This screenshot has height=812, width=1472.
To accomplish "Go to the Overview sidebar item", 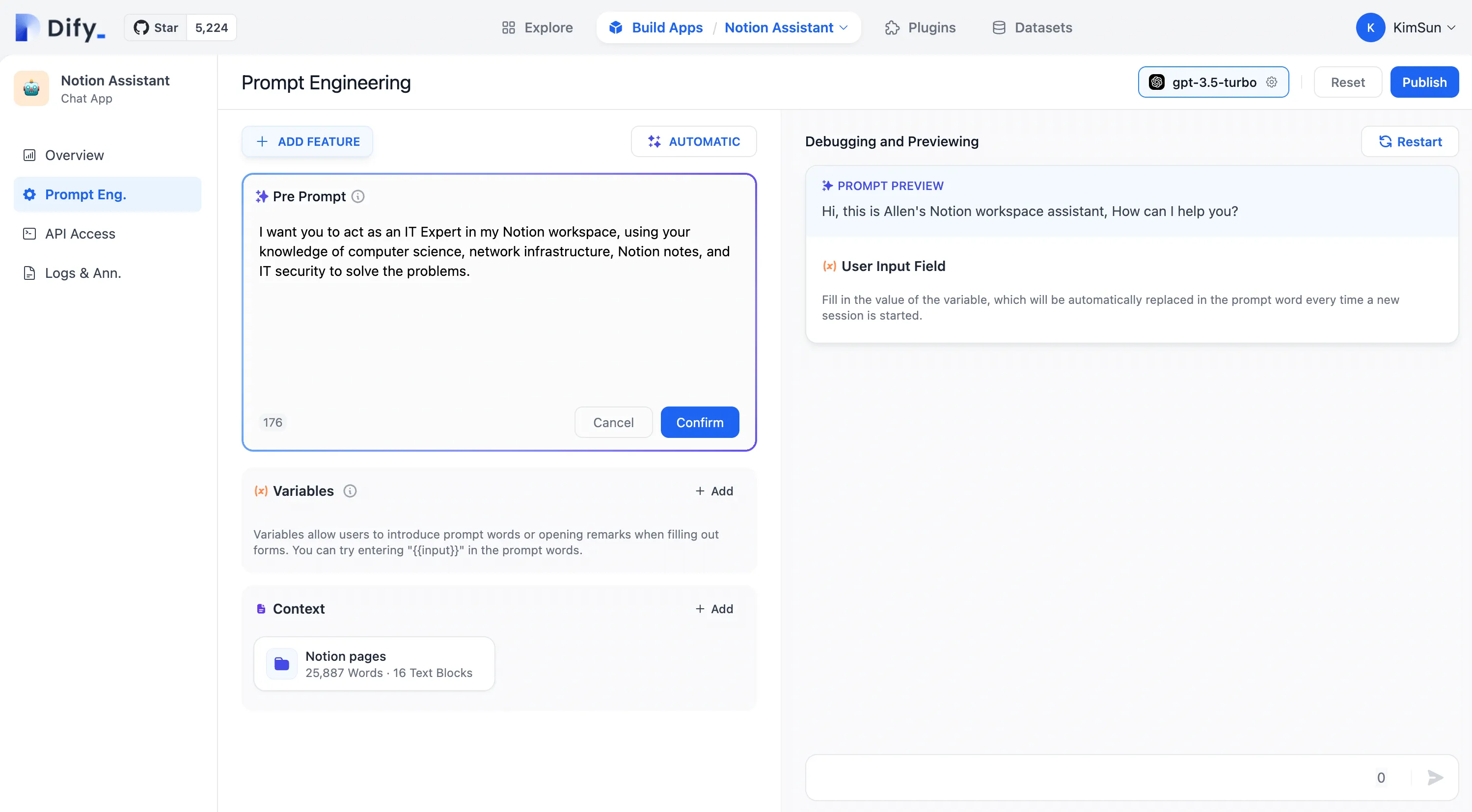I will tap(74, 155).
